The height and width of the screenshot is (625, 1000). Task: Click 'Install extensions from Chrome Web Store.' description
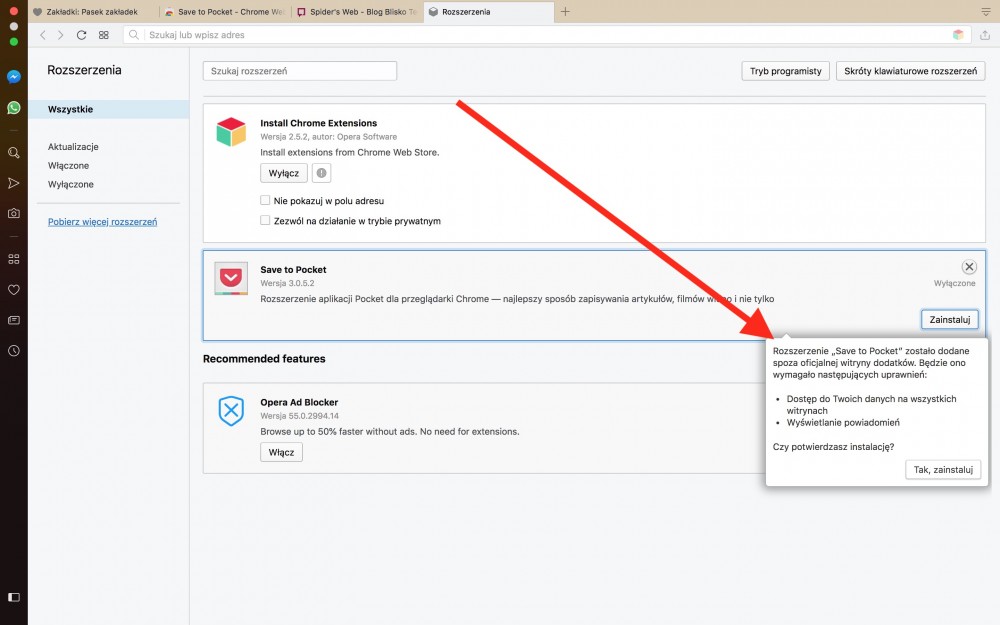349,152
